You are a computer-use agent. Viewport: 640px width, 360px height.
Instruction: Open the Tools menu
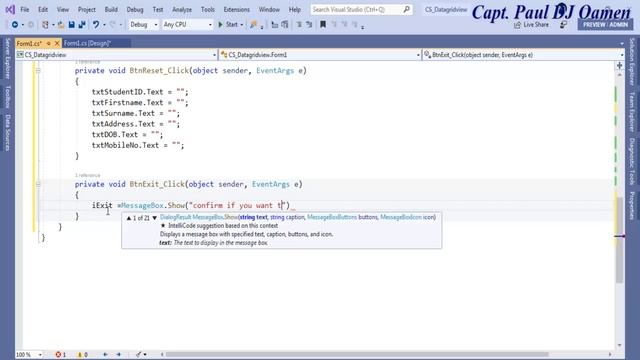coord(207,9)
